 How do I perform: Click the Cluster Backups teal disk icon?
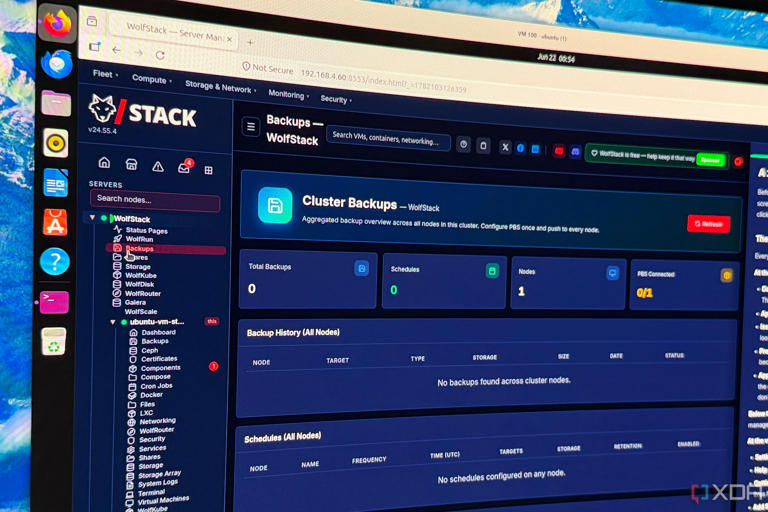coord(275,205)
